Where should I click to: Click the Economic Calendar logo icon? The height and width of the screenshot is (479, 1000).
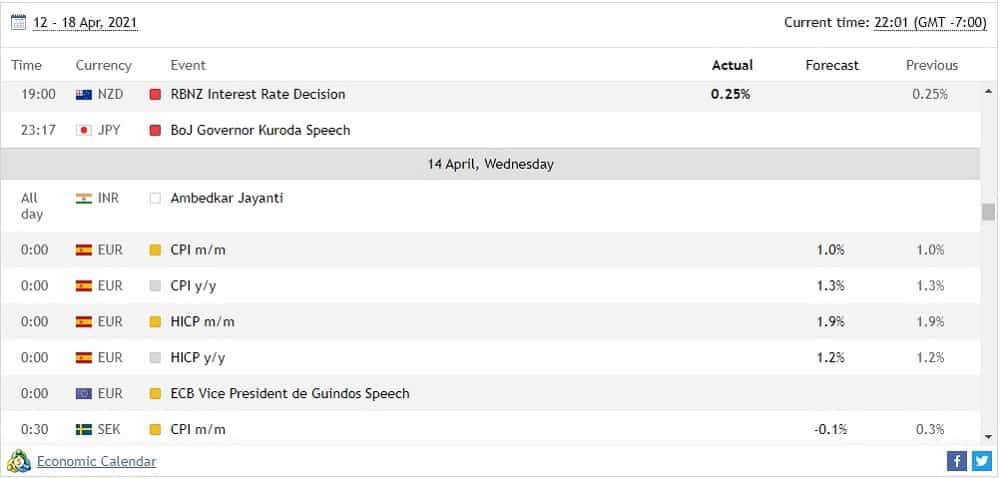tap(18, 461)
